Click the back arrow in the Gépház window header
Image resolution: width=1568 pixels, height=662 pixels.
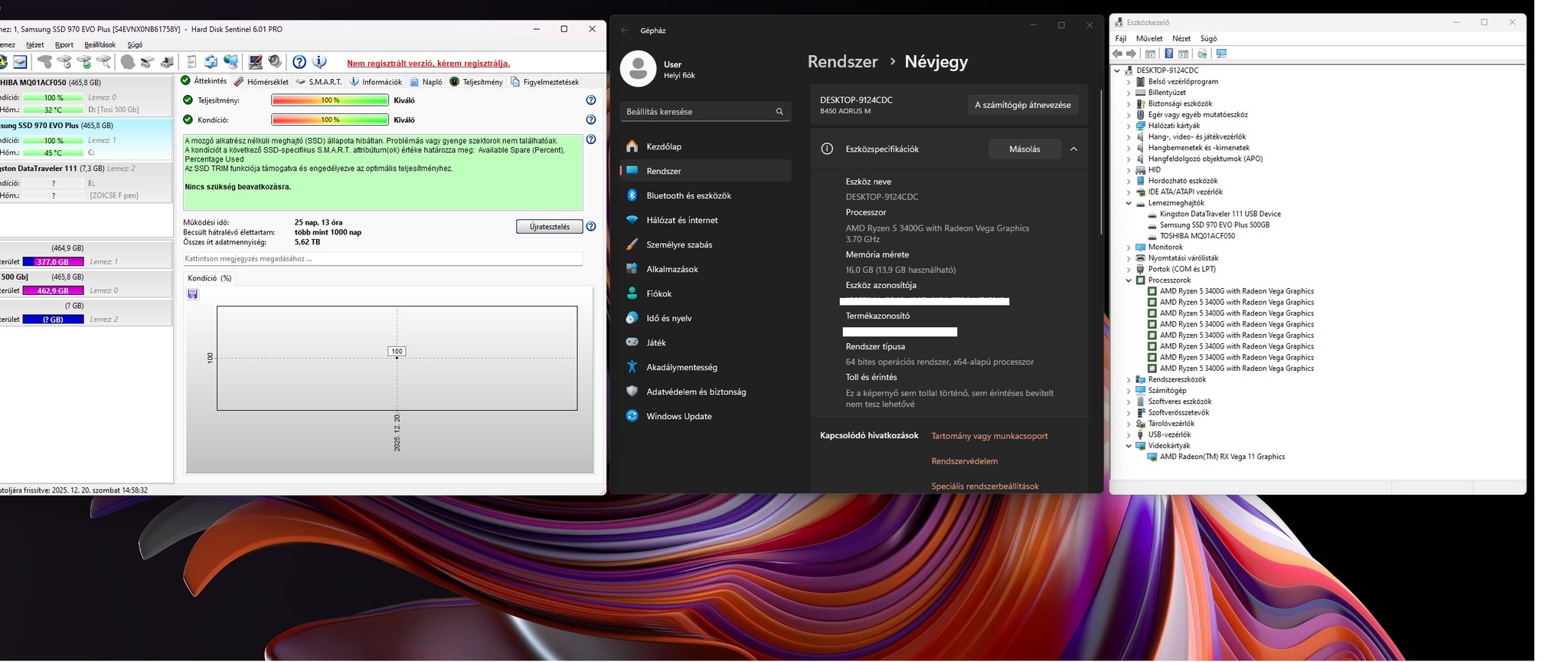(x=625, y=30)
